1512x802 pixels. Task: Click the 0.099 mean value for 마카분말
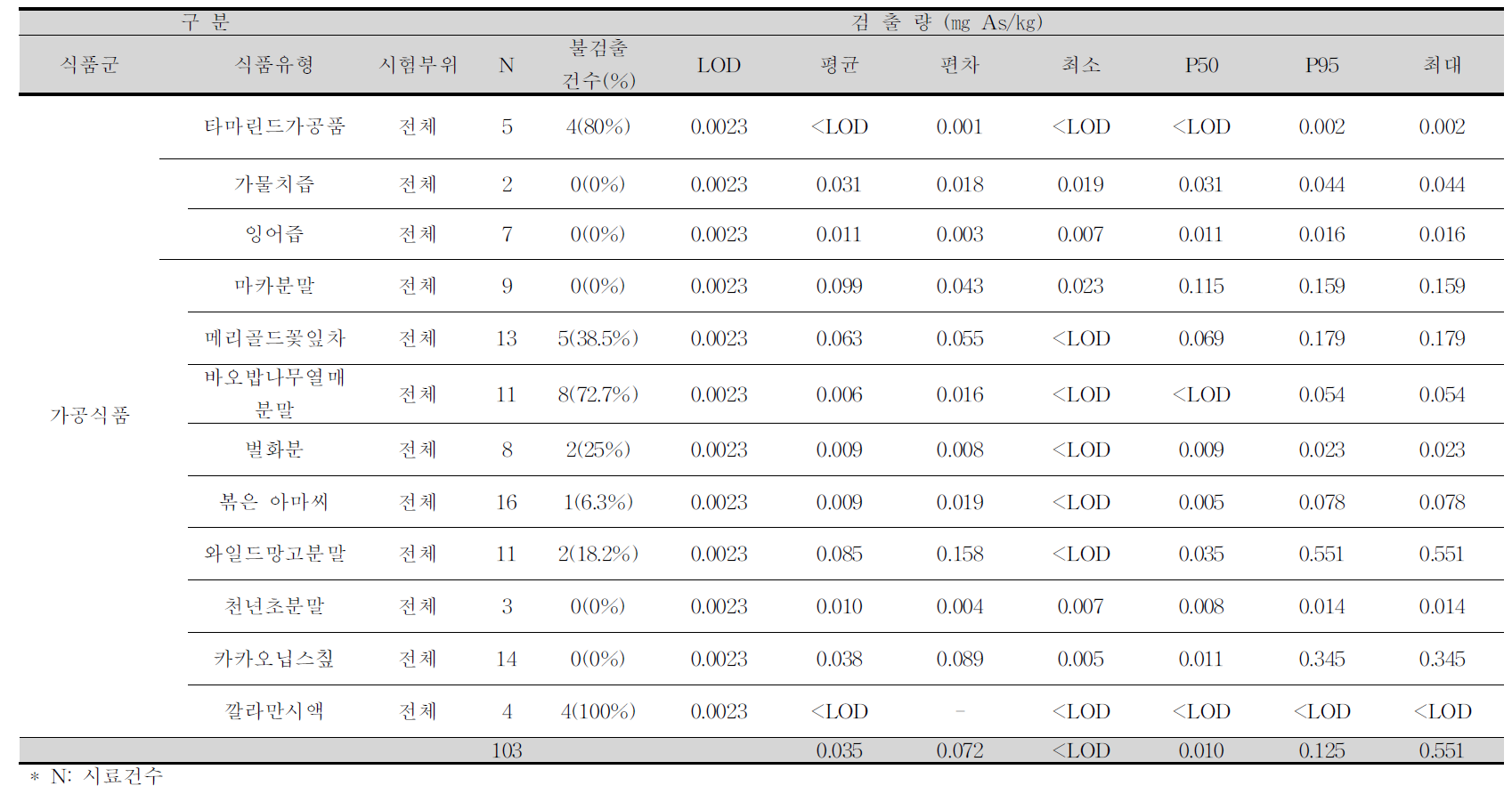839,286
